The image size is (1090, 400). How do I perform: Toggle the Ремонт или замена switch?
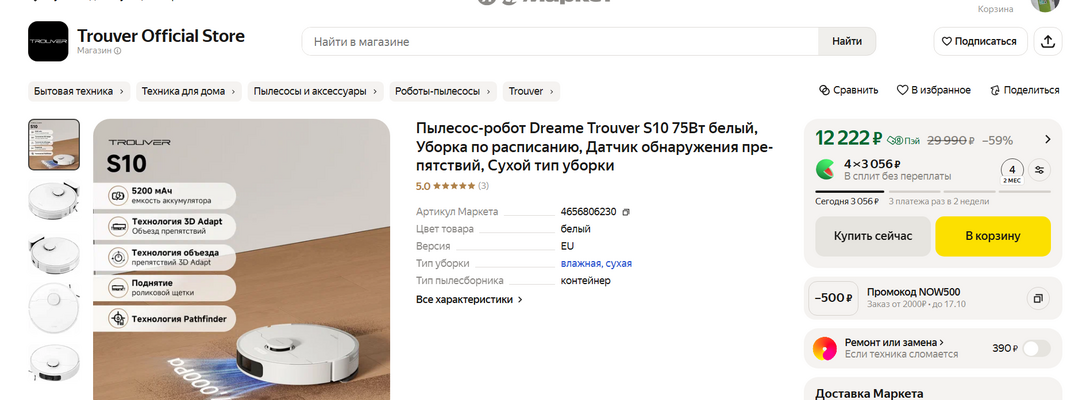pyautogui.click(x=1037, y=348)
